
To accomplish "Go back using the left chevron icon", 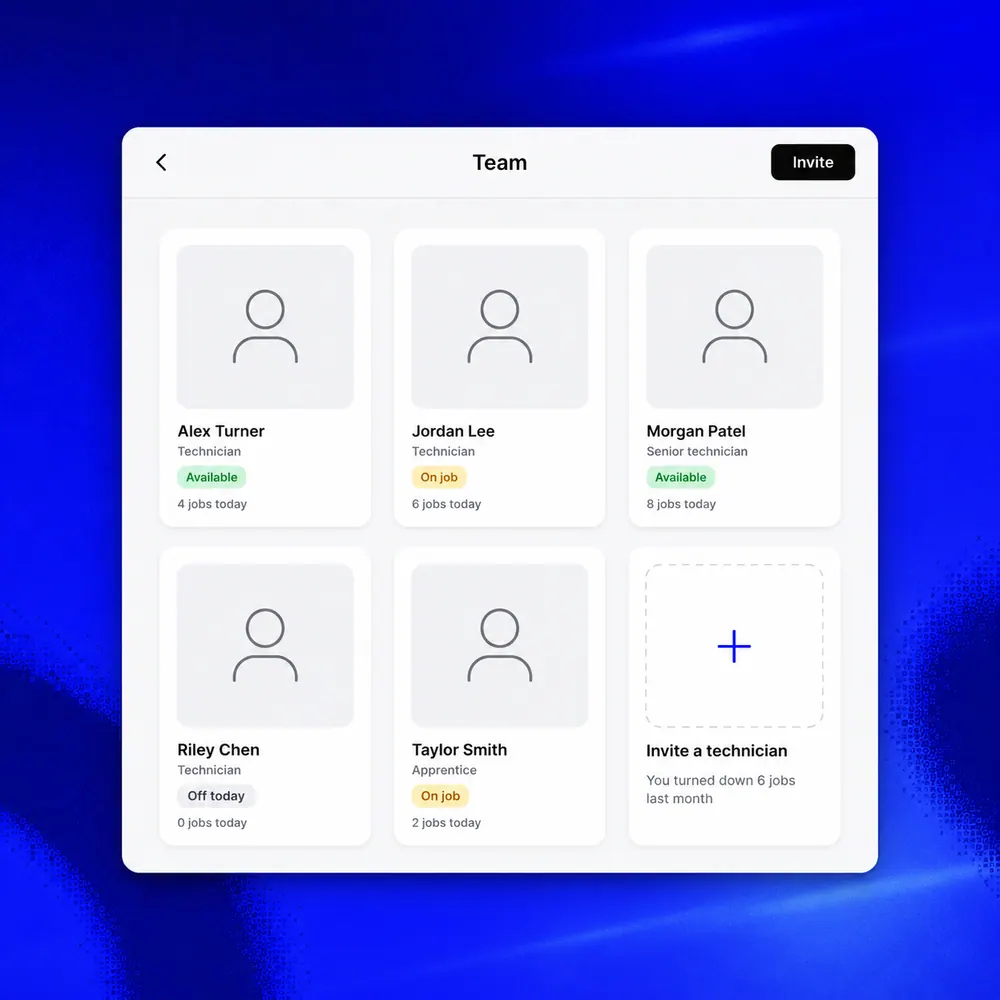I will click(x=161, y=163).
